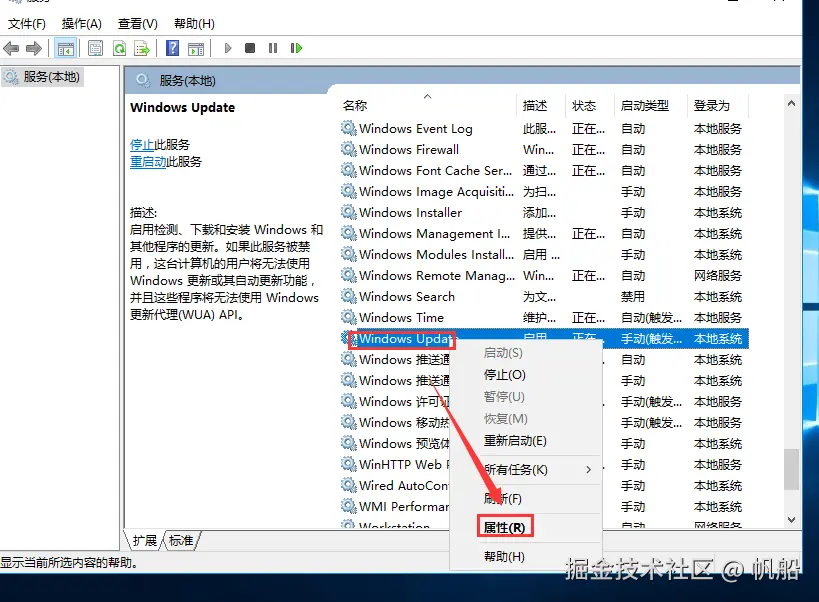
Task: Open the 帮助(H) menu in menu bar
Action: (x=194, y=23)
